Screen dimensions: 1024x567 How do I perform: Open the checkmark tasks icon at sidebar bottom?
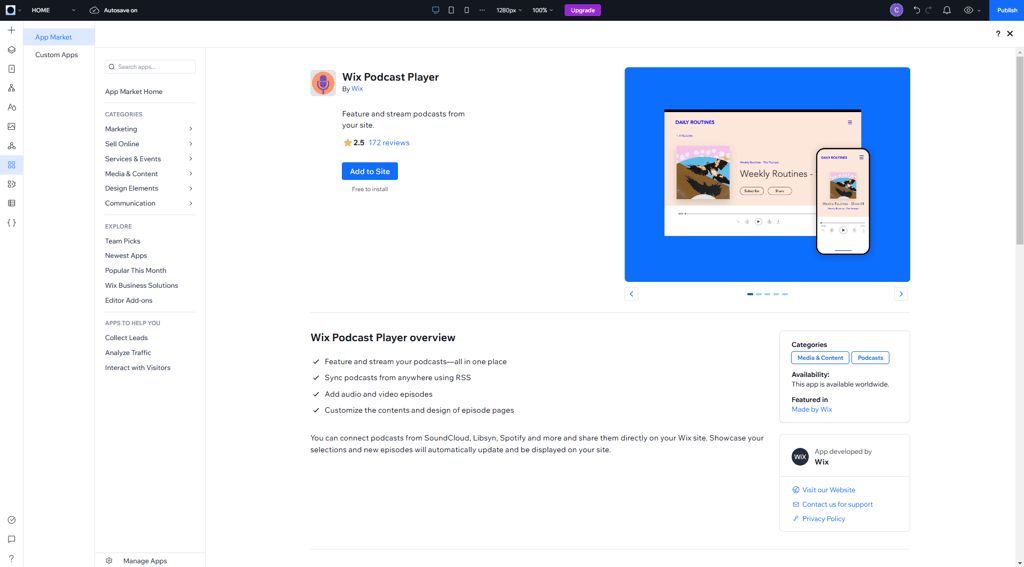click(x=11, y=520)
